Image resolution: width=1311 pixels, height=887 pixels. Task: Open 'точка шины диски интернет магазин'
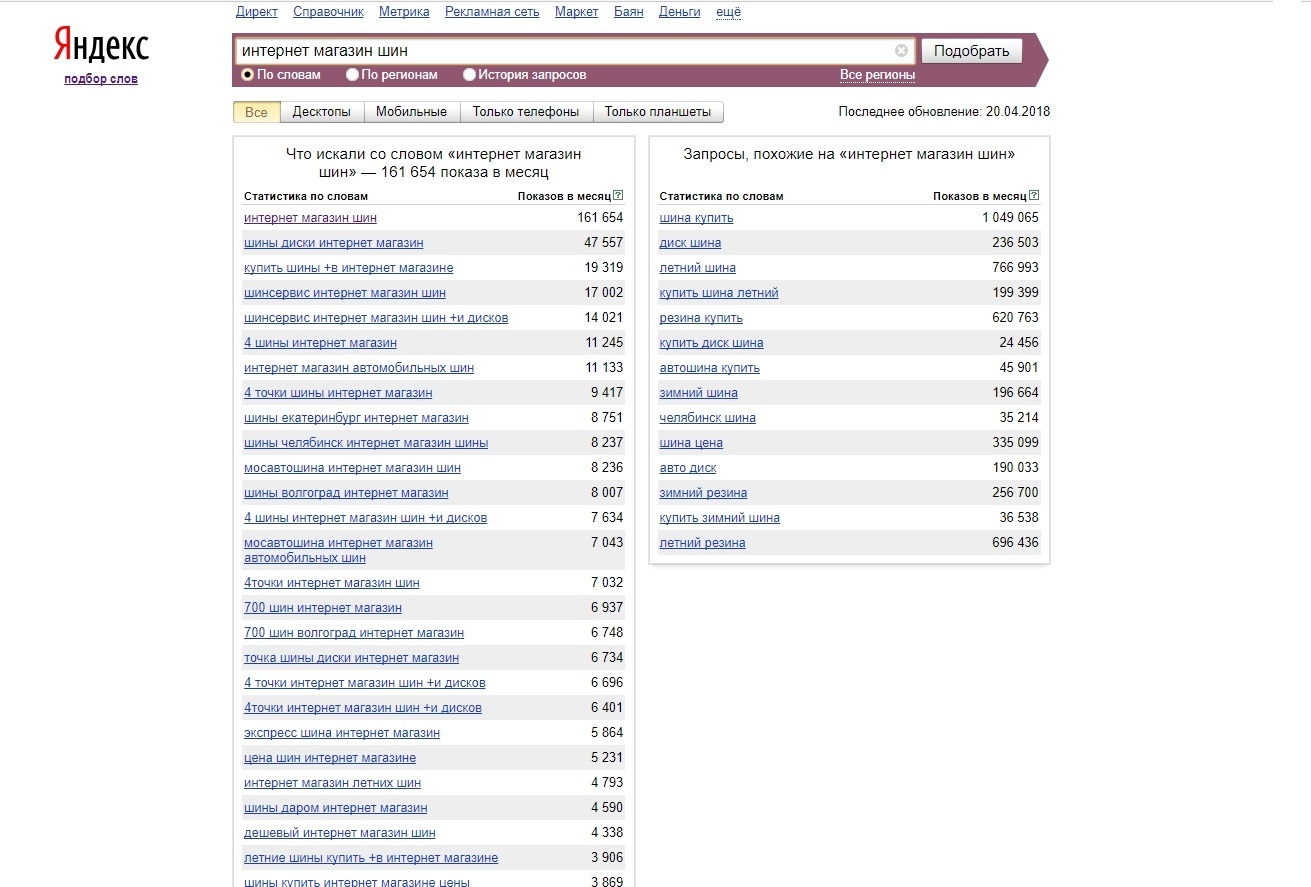[x=351, y=658]
